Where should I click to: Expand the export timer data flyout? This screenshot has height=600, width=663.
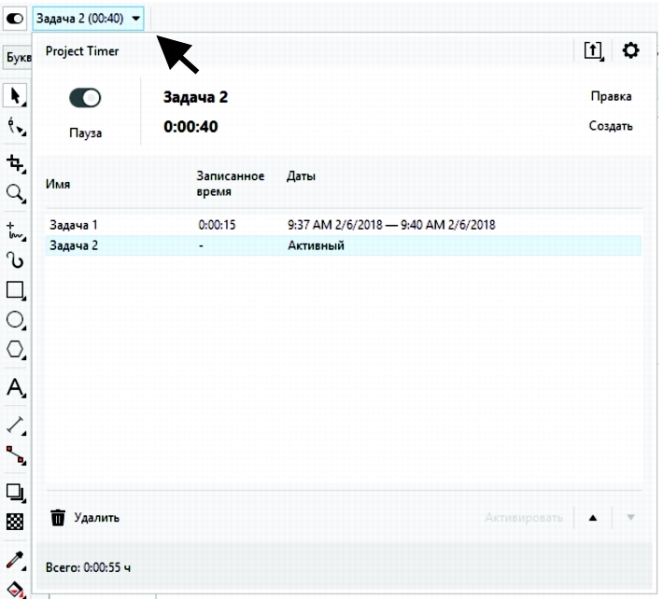click(593, 50)
